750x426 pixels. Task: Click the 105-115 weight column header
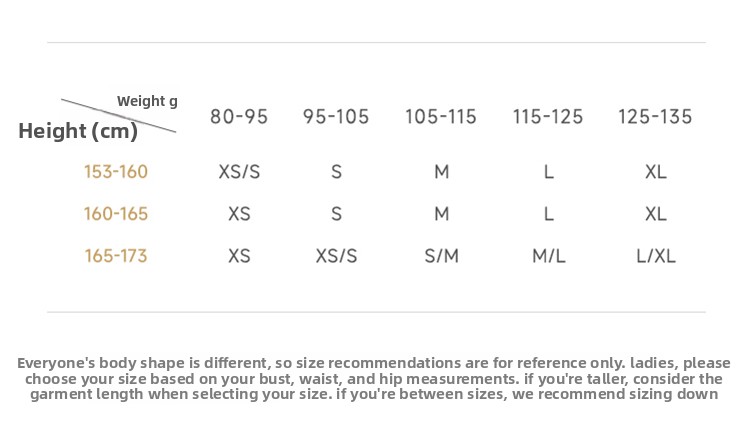coord(441,117)
